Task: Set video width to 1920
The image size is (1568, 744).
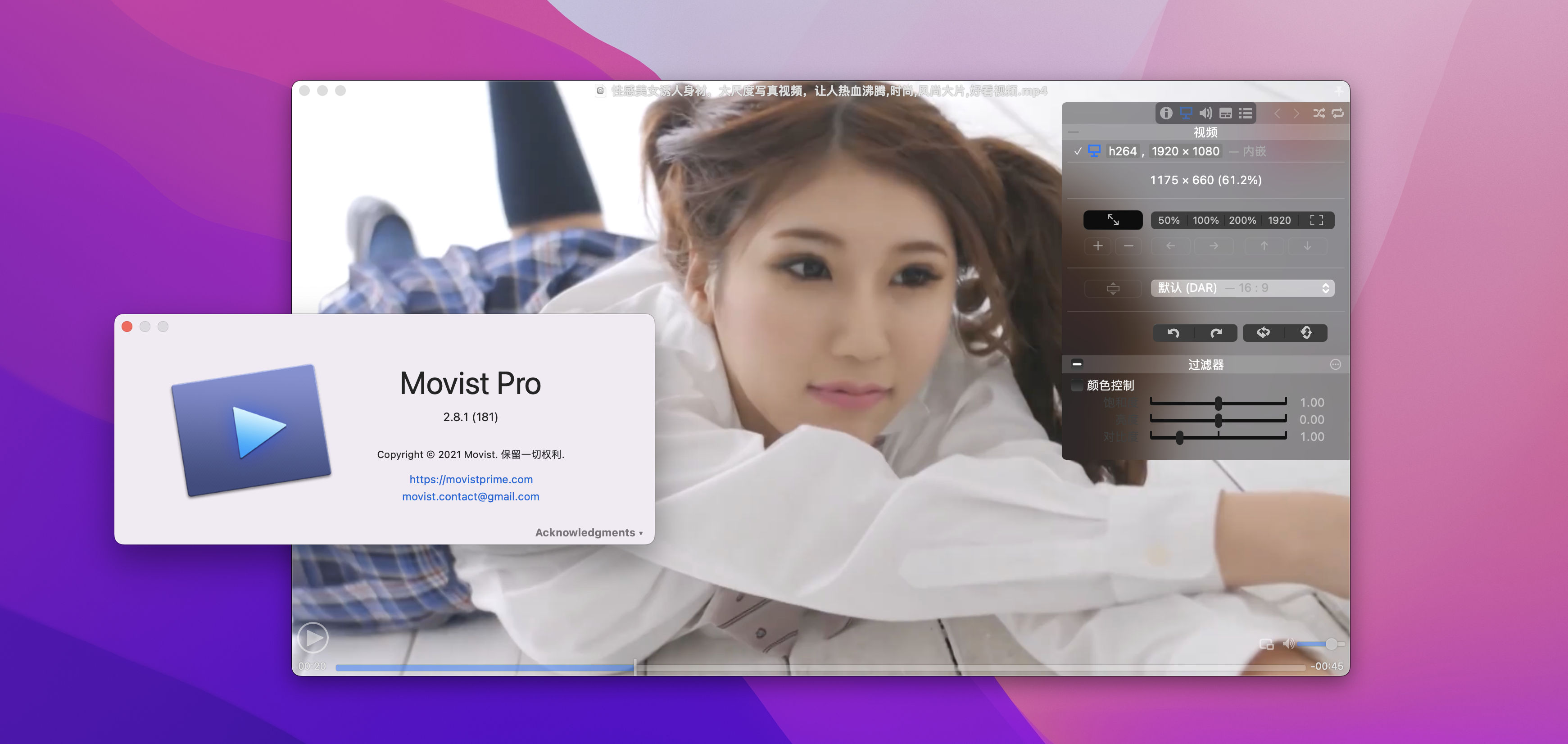Action: [x=1279, y=220]
